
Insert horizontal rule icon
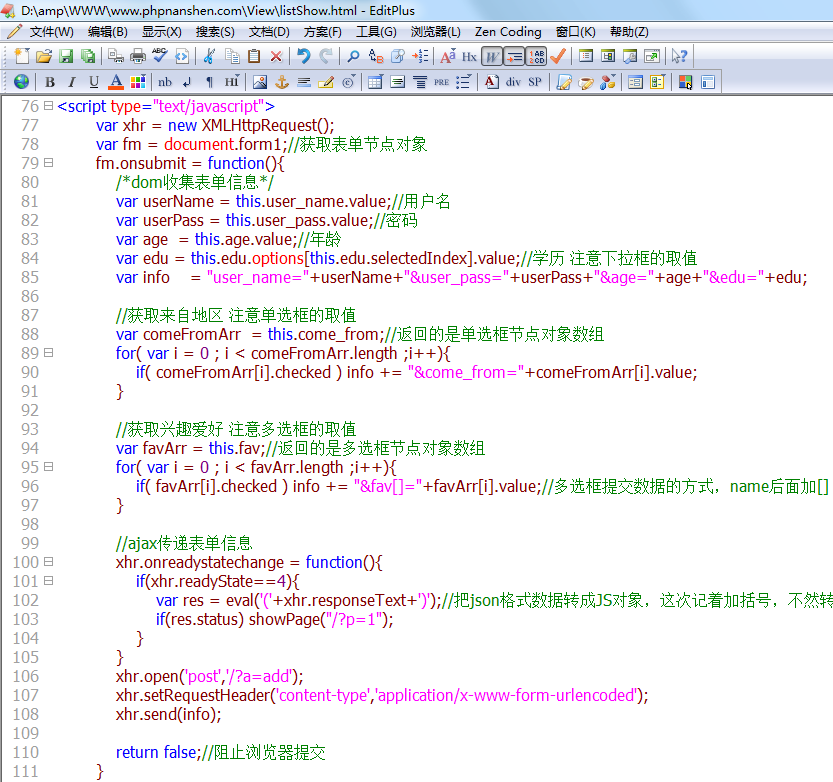(304, 82)
